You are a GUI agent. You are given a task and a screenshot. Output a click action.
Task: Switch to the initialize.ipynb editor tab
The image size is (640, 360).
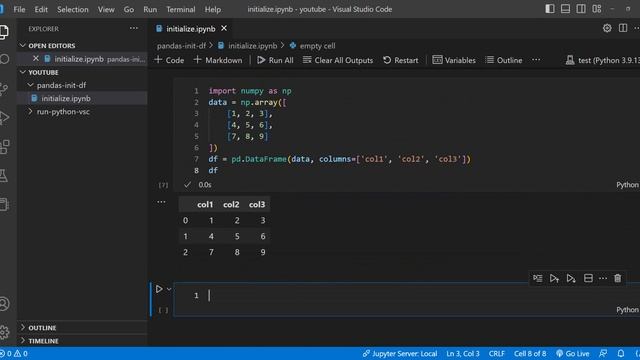click(x=191, y=29)
